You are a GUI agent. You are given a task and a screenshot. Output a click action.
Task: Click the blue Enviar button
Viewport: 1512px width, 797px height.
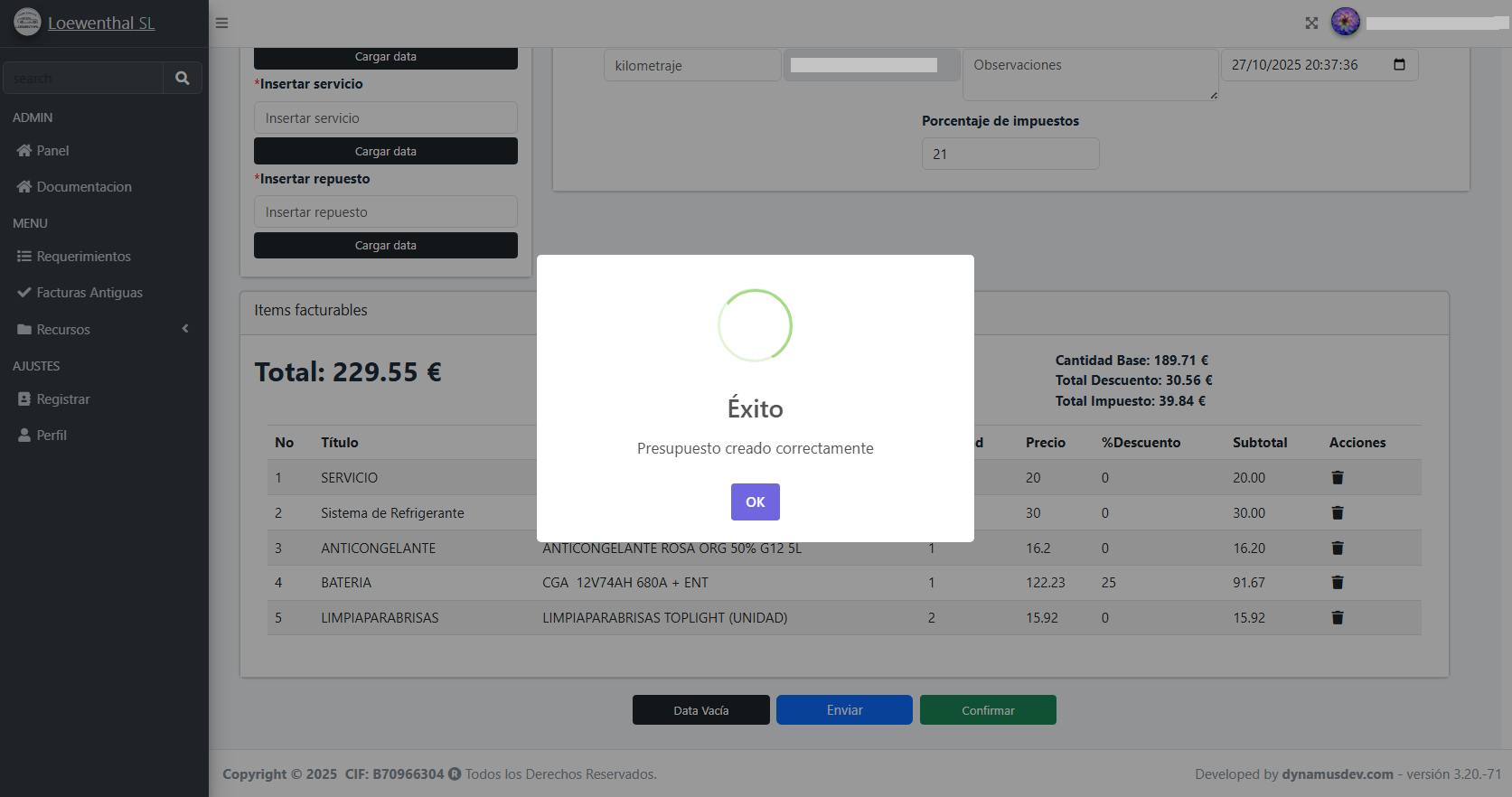click(x=844, y=710)
